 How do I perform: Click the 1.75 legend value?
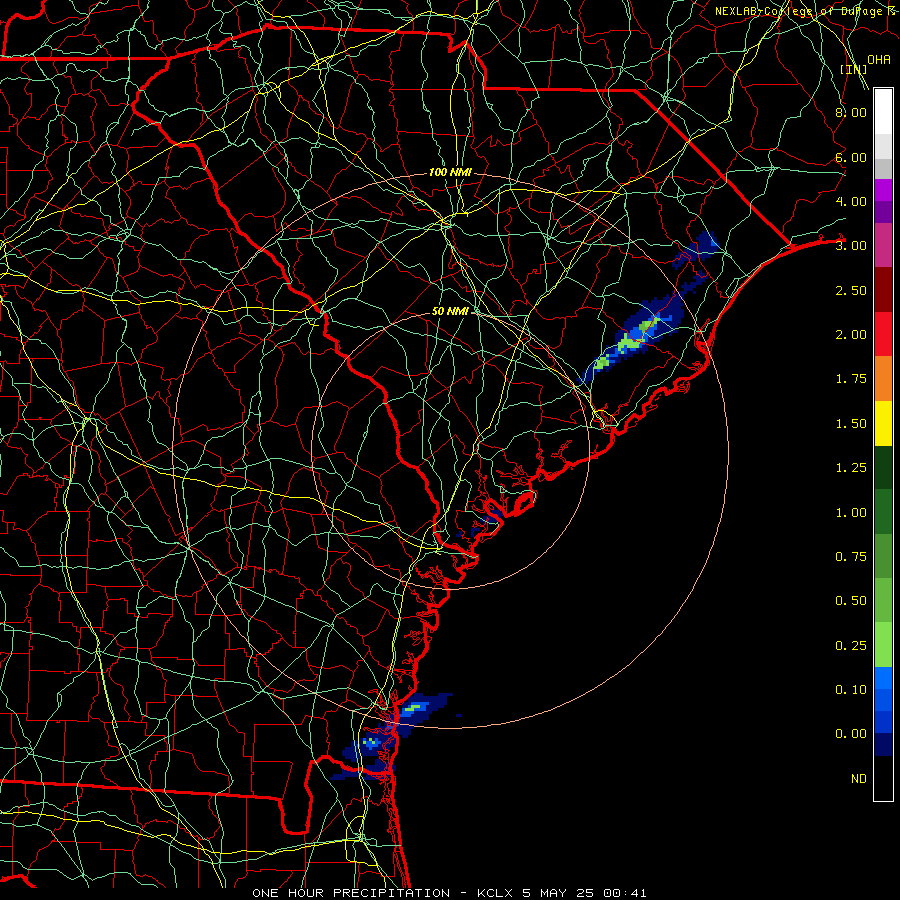pos(851,379)
